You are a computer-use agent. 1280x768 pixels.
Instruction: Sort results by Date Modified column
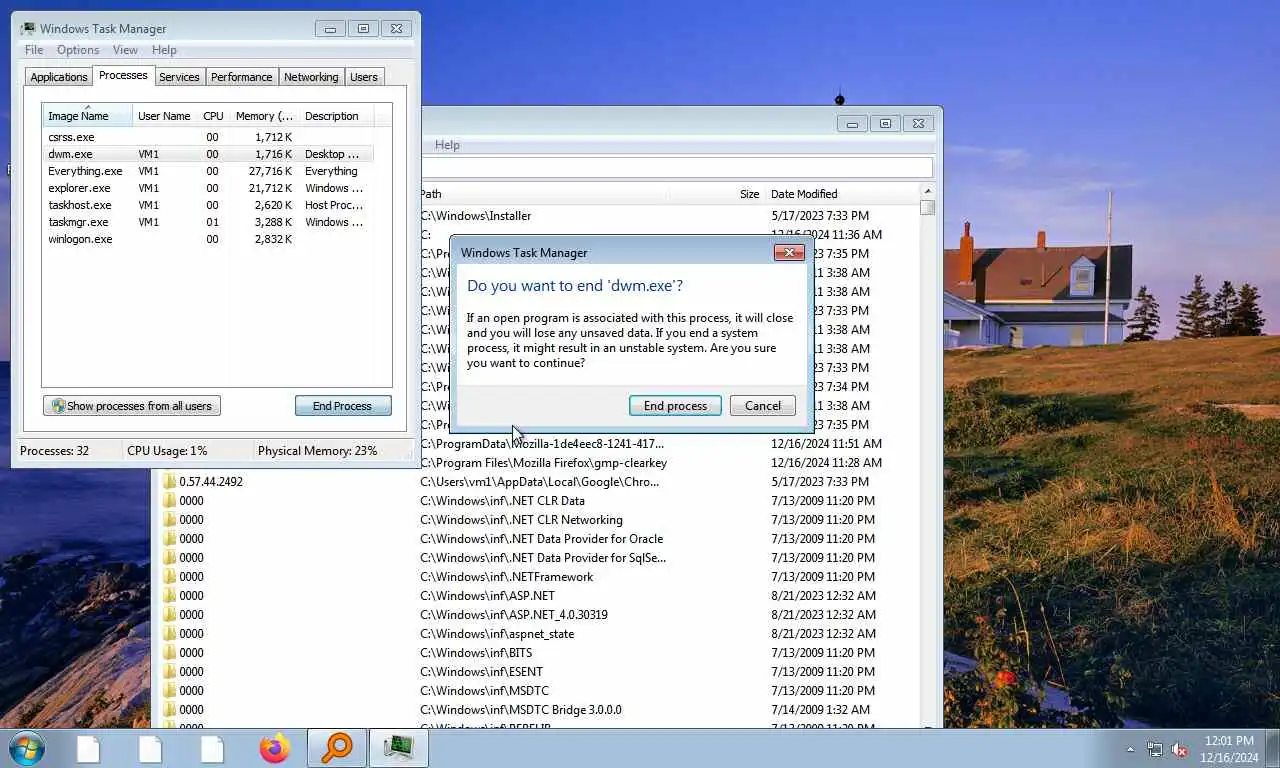[842, 194]
